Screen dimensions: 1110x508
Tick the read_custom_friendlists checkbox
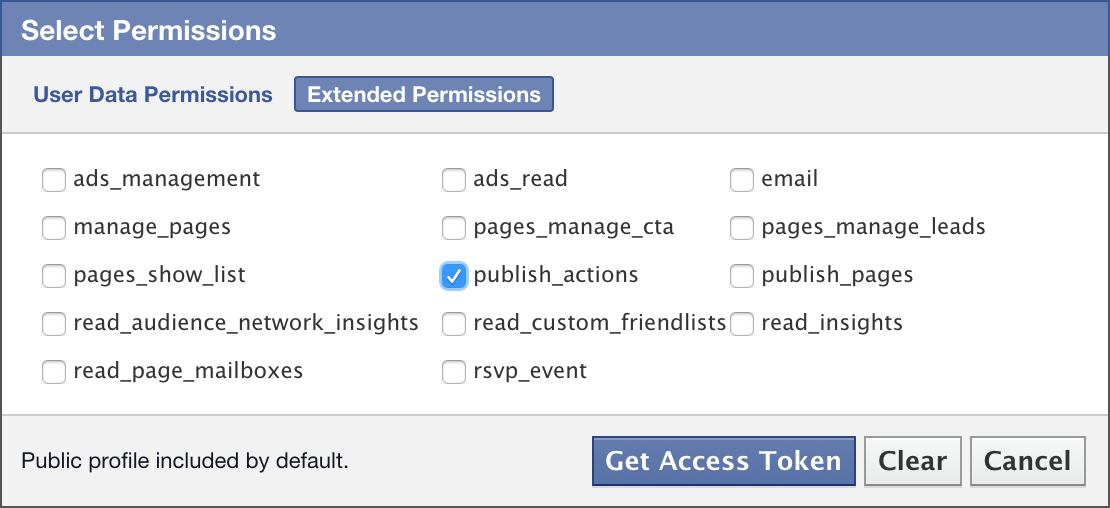454,324
